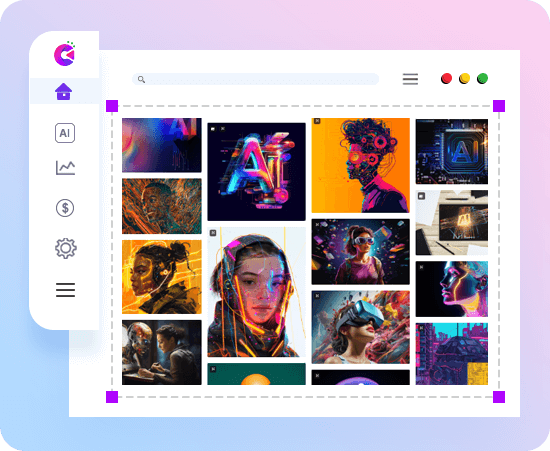Open the settings gear icon
Viewport: 550px width, 451px height.
tap(66, 248)
